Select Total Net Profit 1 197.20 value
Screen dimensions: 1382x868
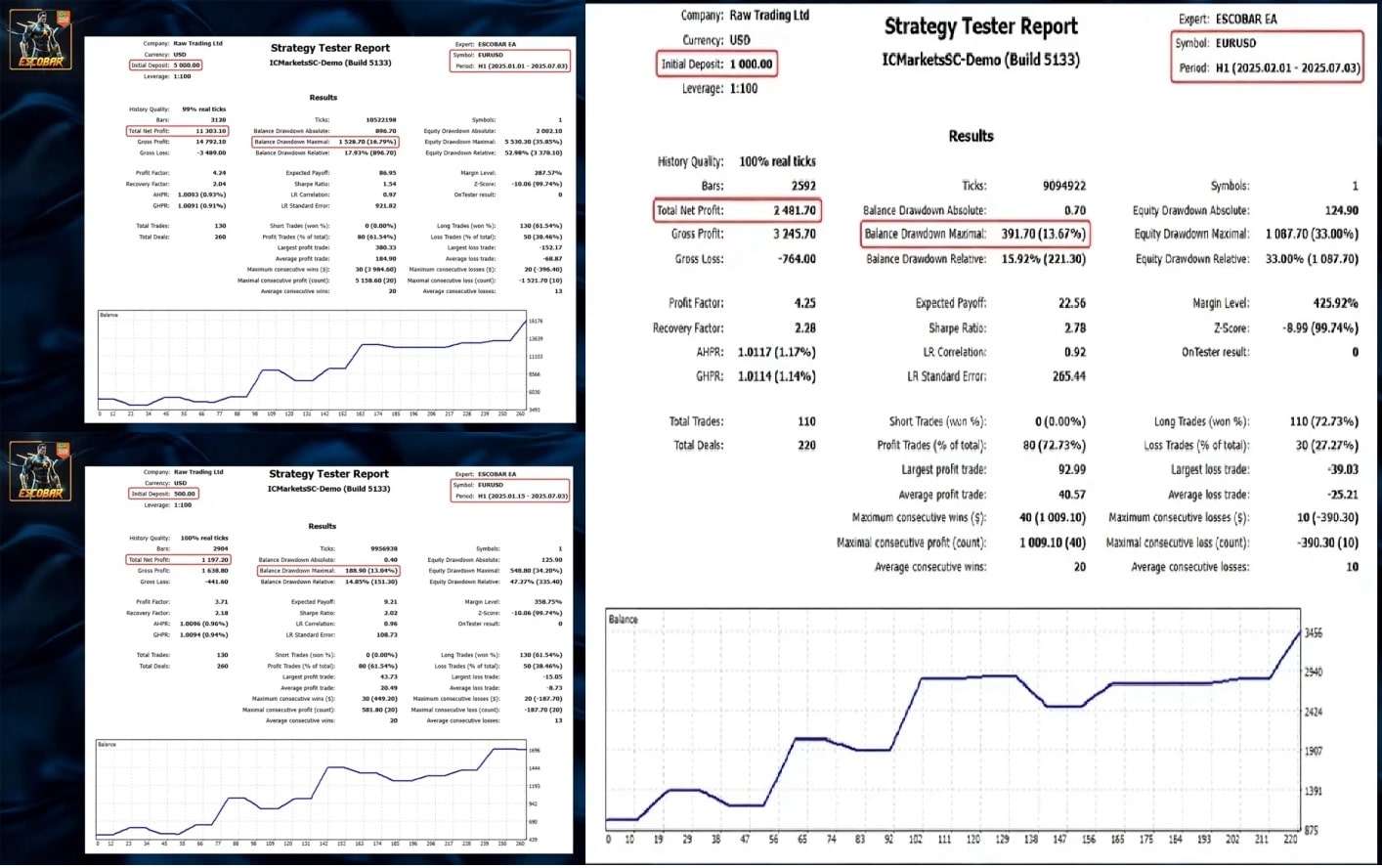[215, 560]
